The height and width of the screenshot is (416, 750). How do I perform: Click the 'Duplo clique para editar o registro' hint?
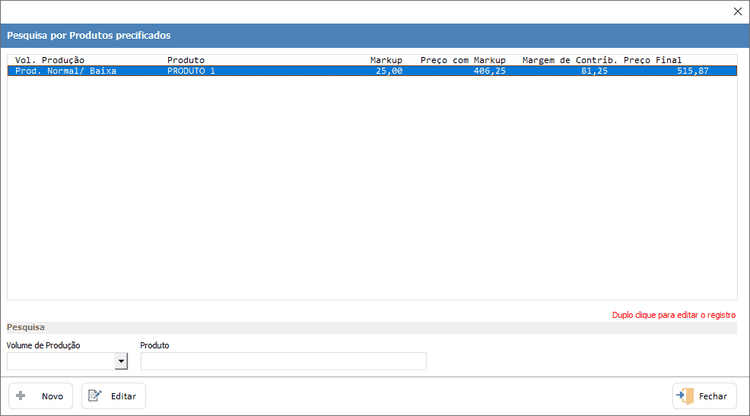tap(674, 315)
